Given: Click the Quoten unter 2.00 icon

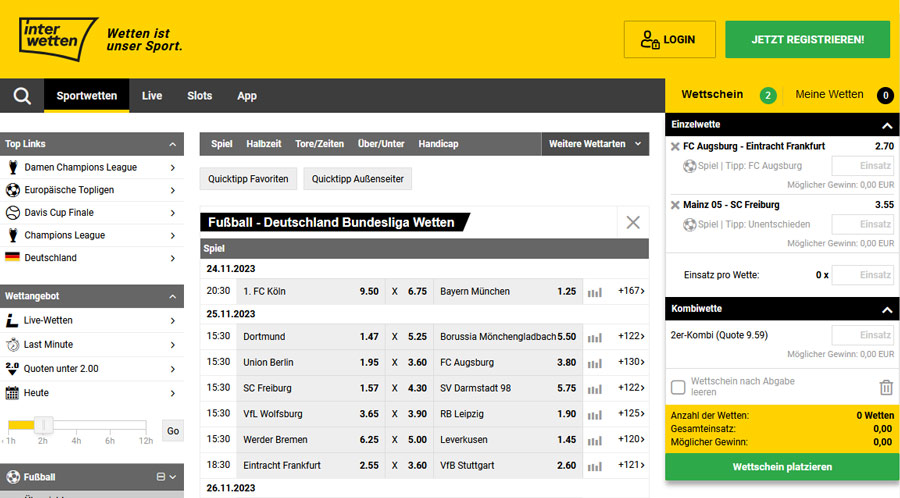Looking at the screenshot, I should 12,368.
